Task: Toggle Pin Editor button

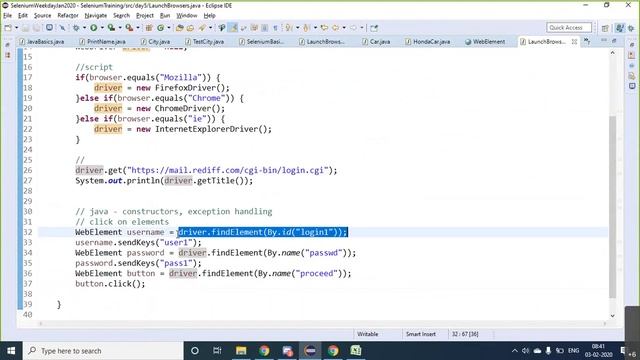Action: pos(374,28)
